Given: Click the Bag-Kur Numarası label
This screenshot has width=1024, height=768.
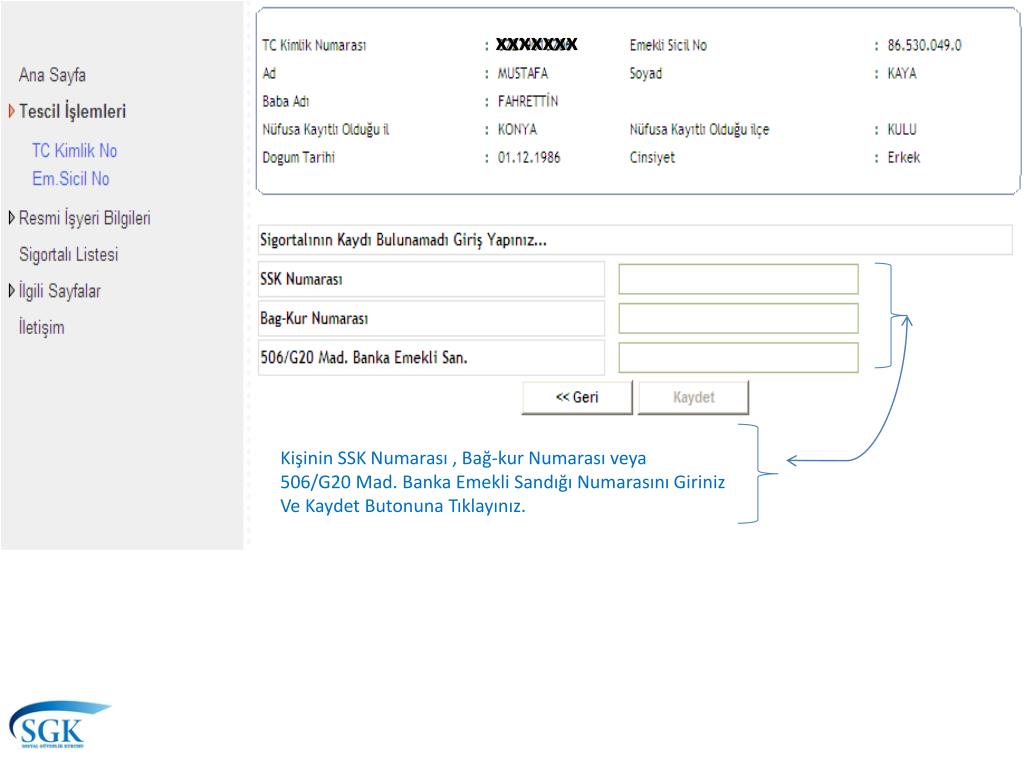Looking at the screenshot, I should tap(314, 319).
